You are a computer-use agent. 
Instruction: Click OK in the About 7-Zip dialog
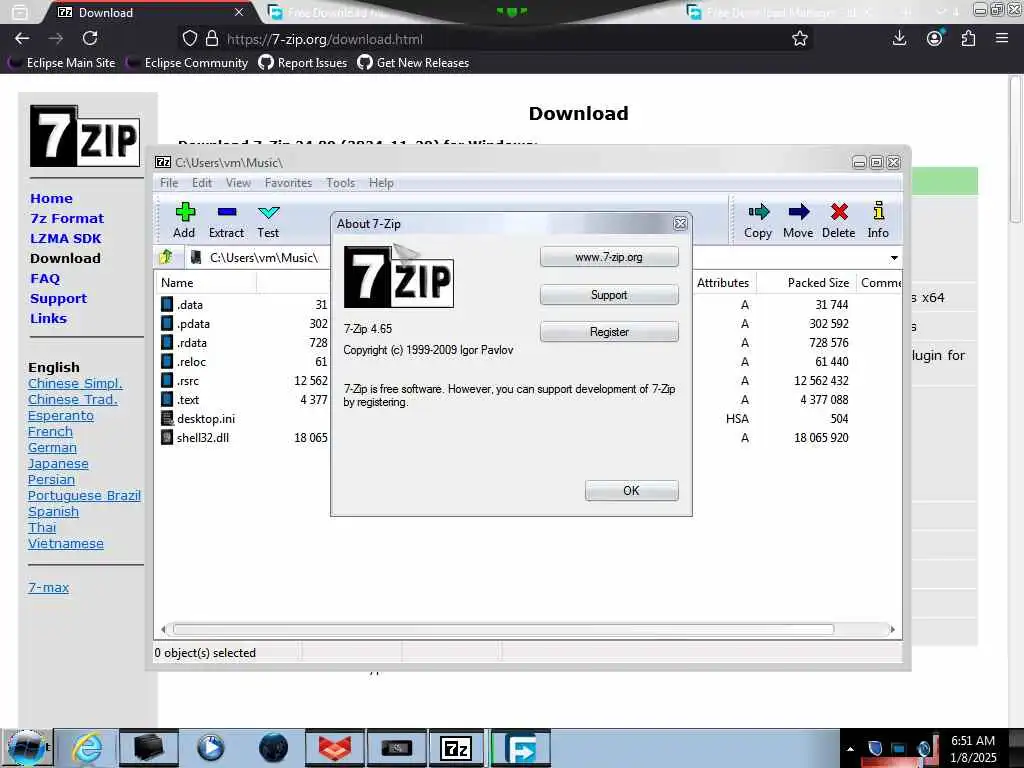[x=632, y=491]
